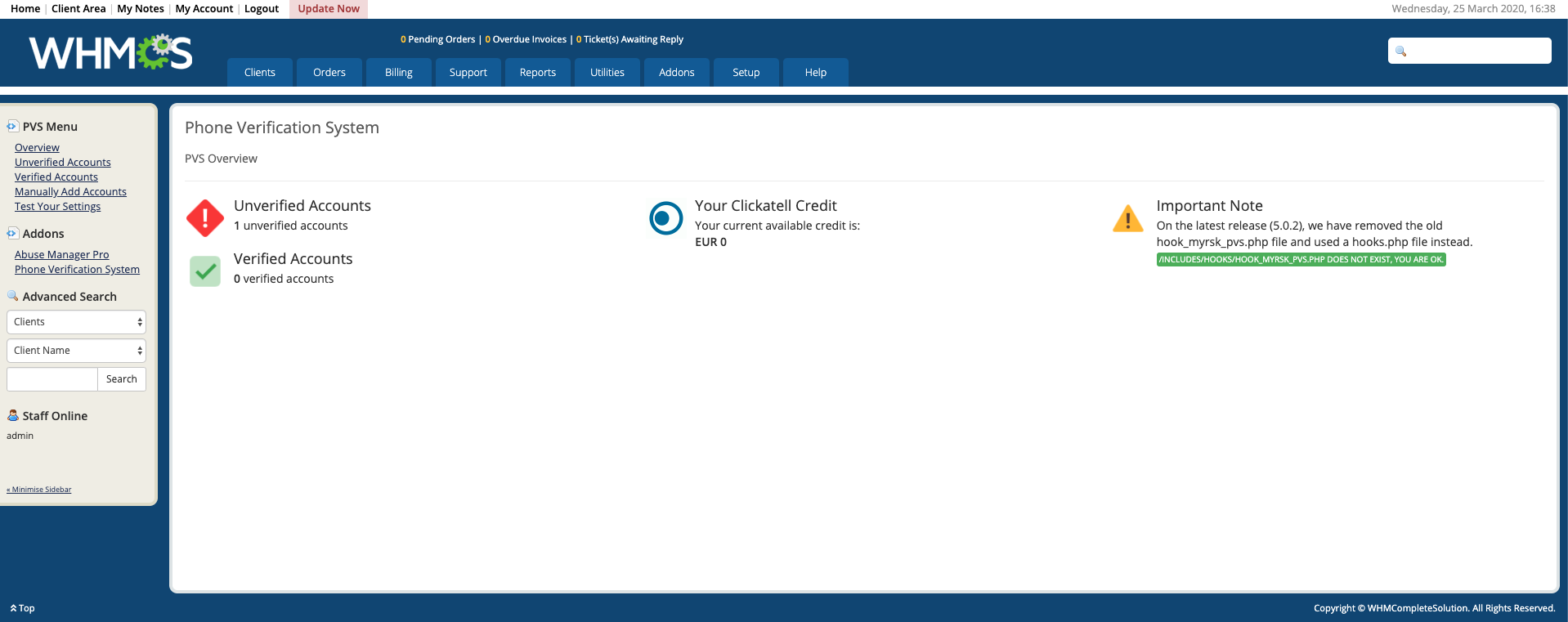The image size is (1568, 622).
Task: Open Verified Accounts sidebar link
Action: [x=56, y=177]
